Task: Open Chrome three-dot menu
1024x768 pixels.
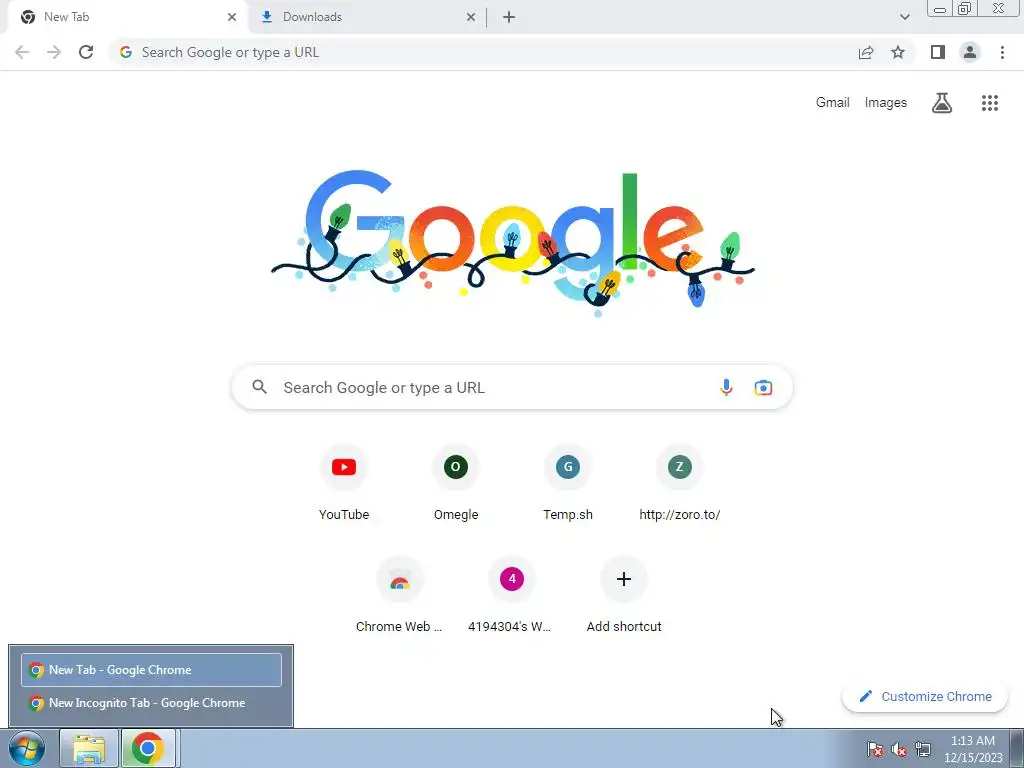Action: pyautogui.click(x=1002, y=52)
